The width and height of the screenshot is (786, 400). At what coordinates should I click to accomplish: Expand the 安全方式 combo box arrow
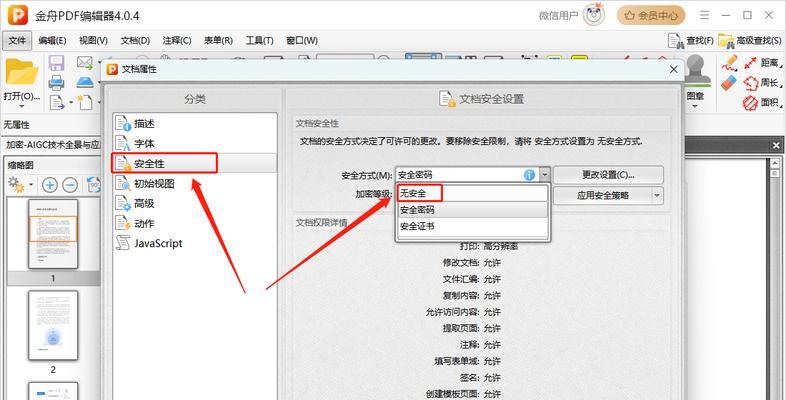545,175
